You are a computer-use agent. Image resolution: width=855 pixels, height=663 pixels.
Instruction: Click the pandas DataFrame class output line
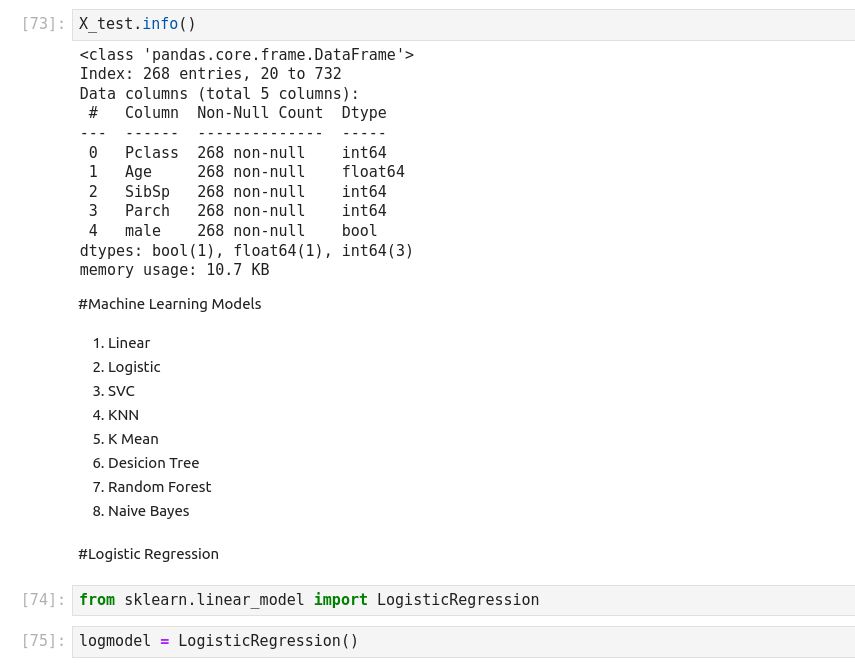tap(246, 55)
